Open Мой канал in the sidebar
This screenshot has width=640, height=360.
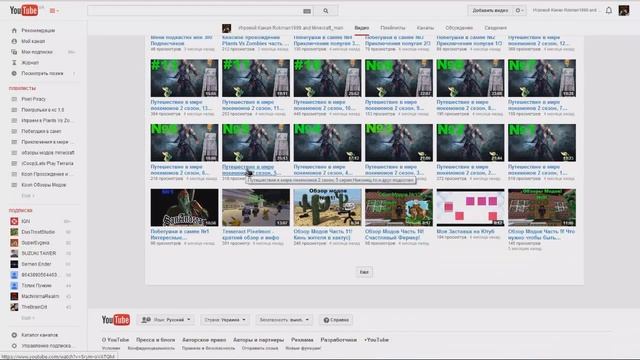point(33,41)
